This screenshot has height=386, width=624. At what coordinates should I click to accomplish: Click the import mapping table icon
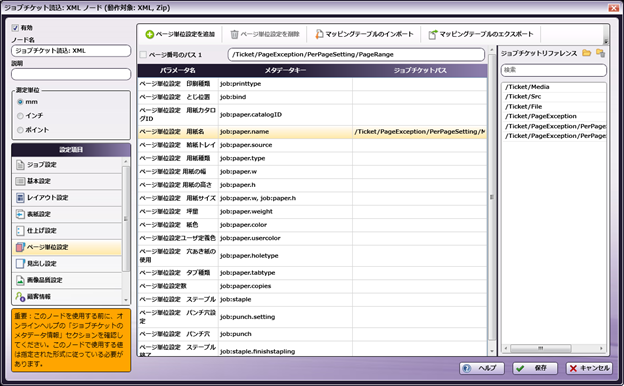pos(319,35)
